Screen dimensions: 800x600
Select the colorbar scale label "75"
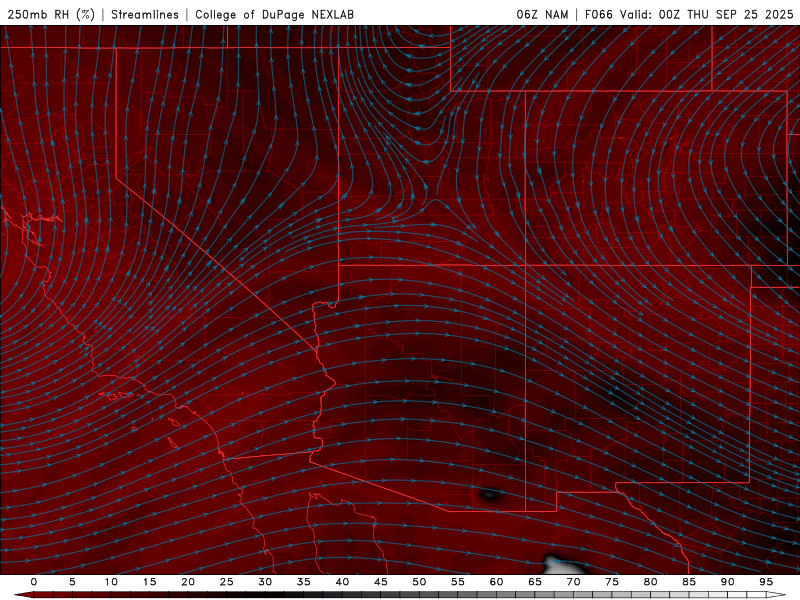click(x=612, y=582)
